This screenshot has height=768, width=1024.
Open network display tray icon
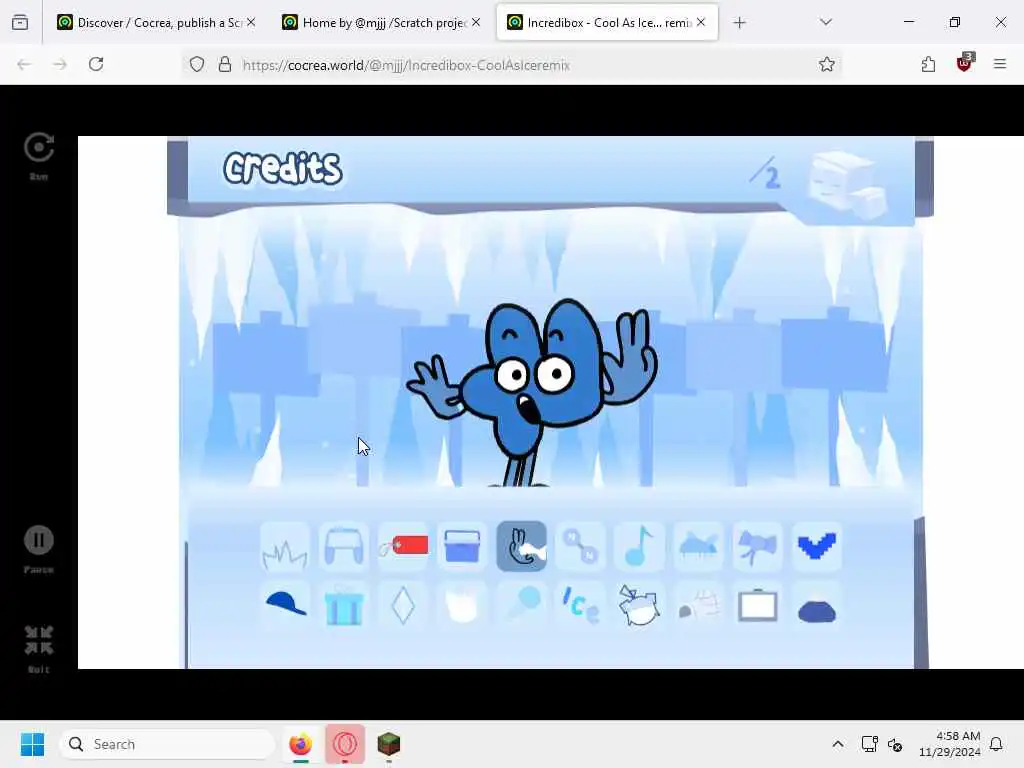(869, 744)
